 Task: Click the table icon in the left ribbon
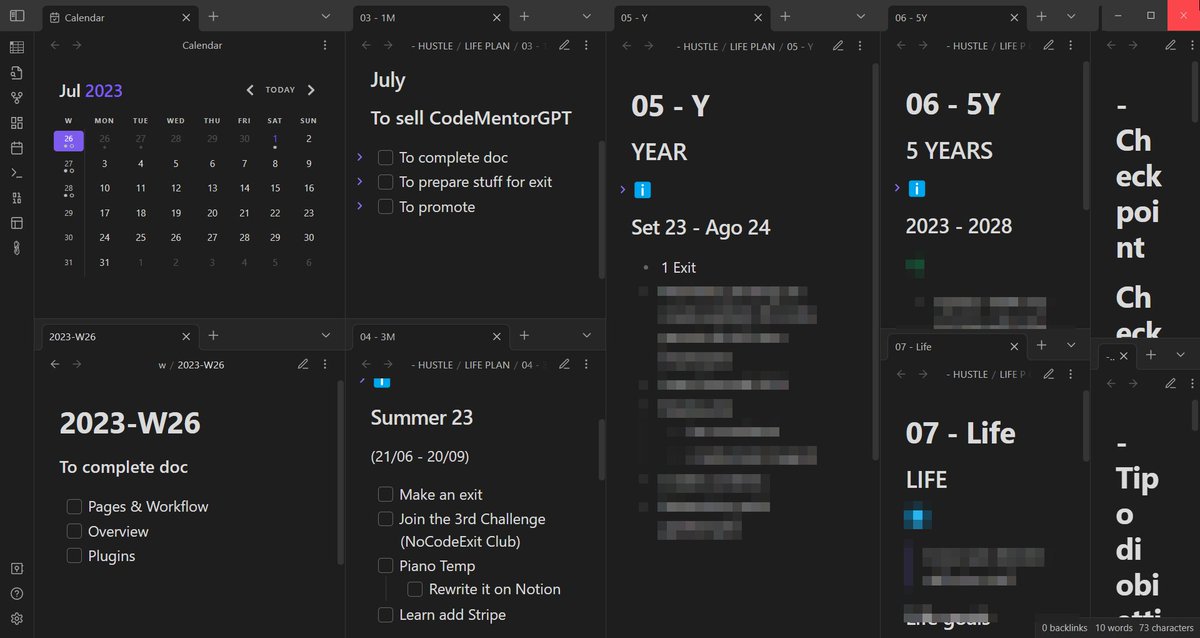coord(17,47)
